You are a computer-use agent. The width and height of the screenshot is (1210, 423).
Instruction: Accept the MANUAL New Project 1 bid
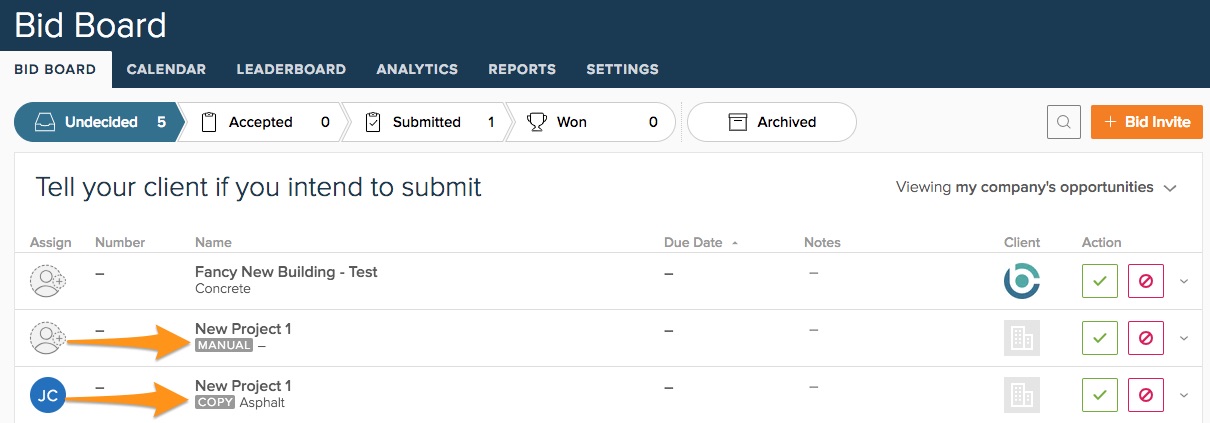[1099, 338]
